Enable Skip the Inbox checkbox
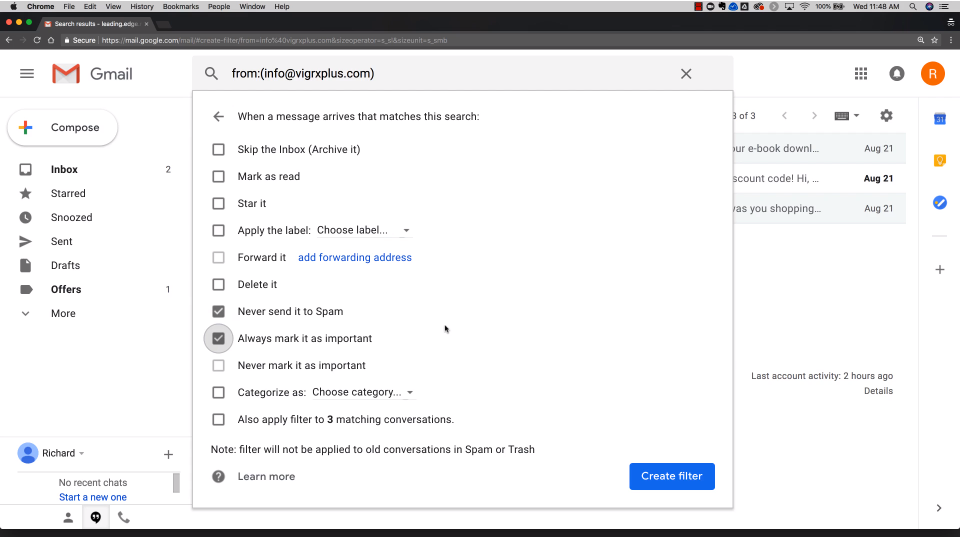This screenshot has width=960, height=537. pos(218,149)
